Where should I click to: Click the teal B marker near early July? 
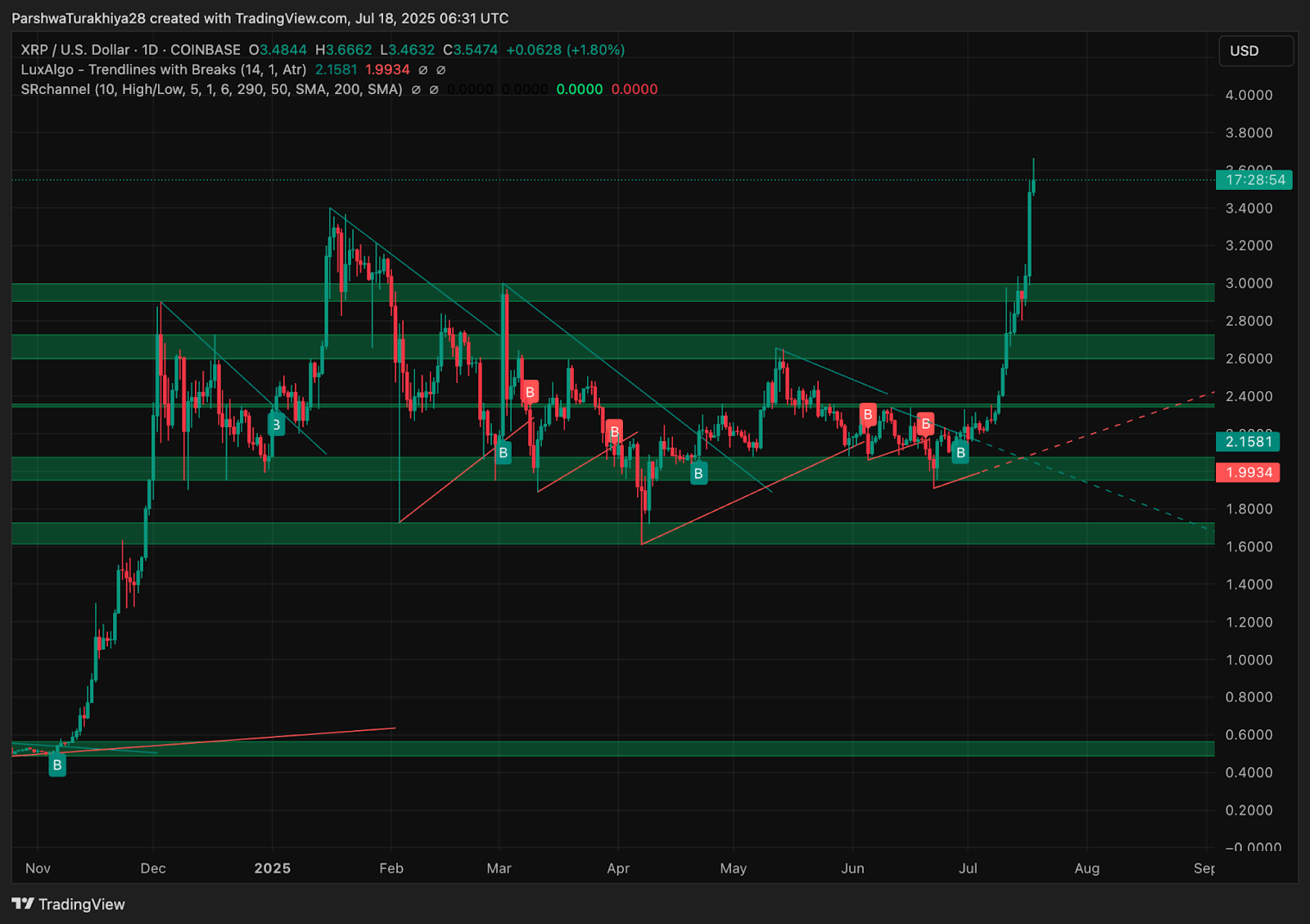click(960, 452)
